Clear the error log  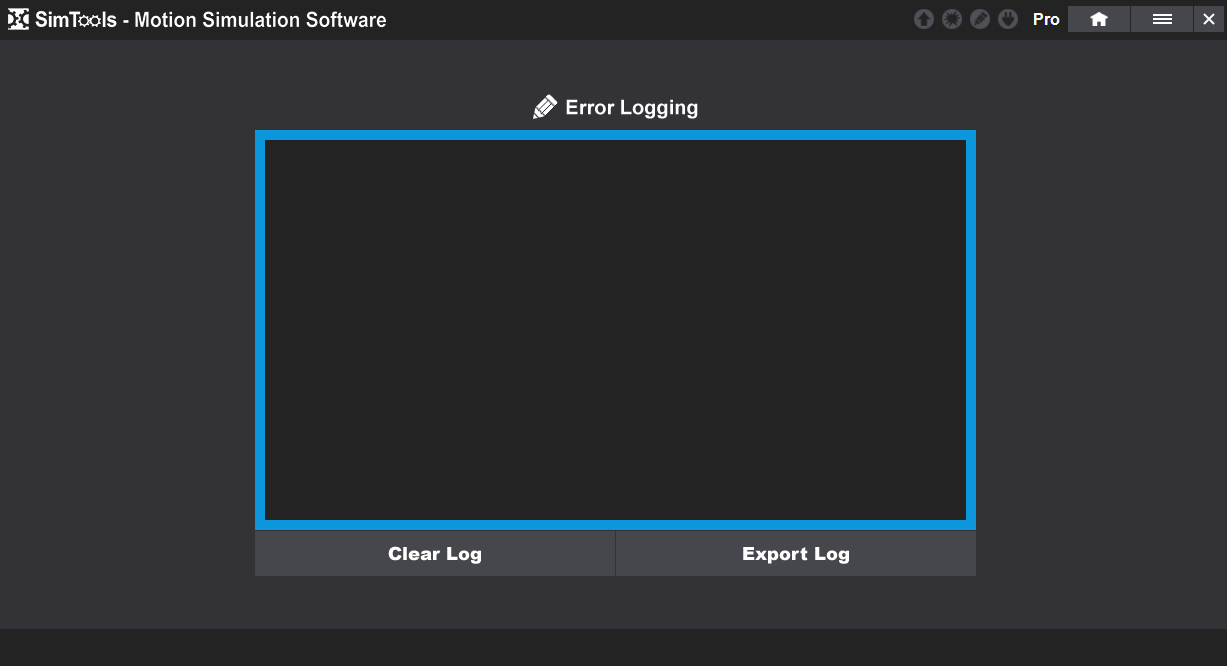tap(435, 553)
